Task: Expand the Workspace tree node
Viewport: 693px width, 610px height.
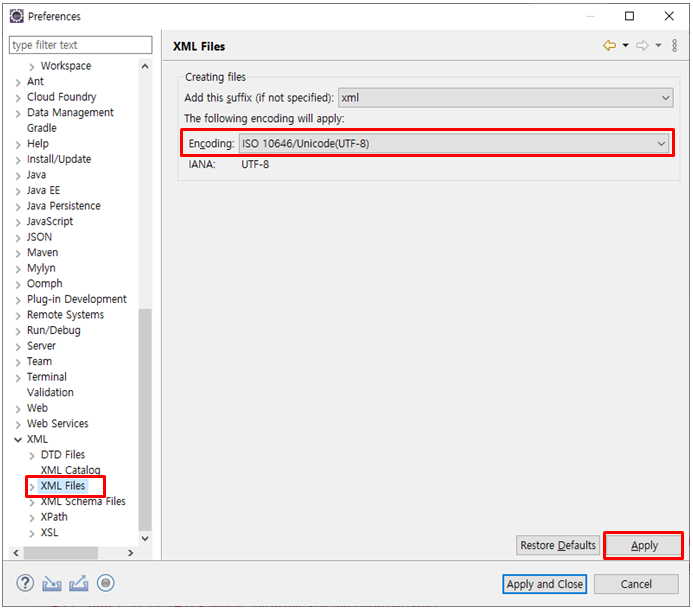Action: click(x=32, y=67)
